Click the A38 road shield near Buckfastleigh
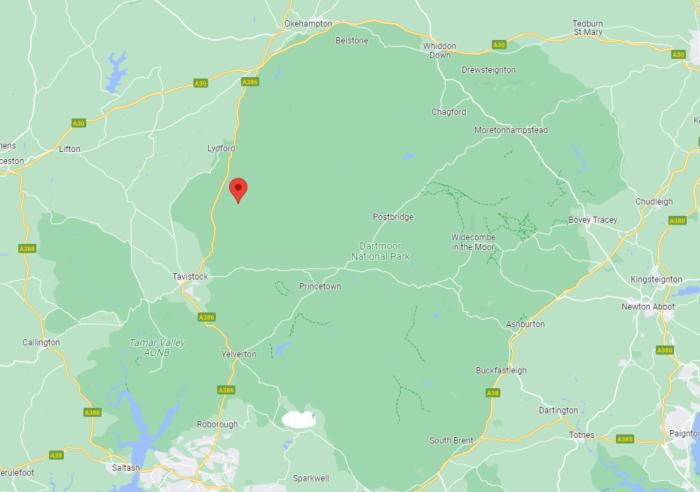 pos(493,392)
